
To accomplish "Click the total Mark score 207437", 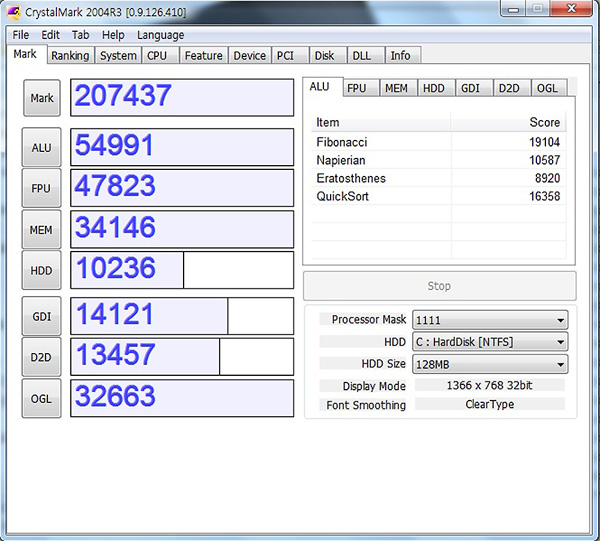I will (182, 98).
